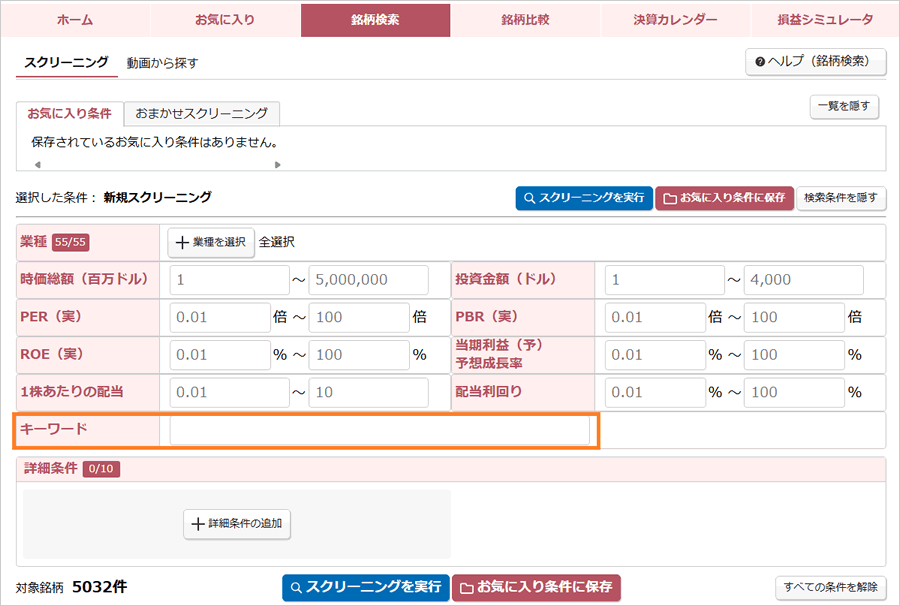Click the help icon in ヘルプ（銘柄検索）
900x606 pixels.
(760, 62)
